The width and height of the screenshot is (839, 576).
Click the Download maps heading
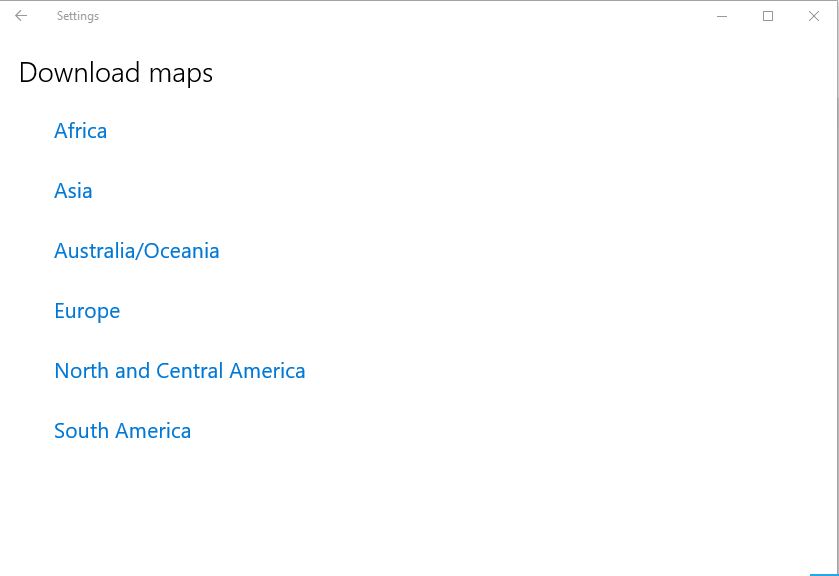click(x=115, y=72)
